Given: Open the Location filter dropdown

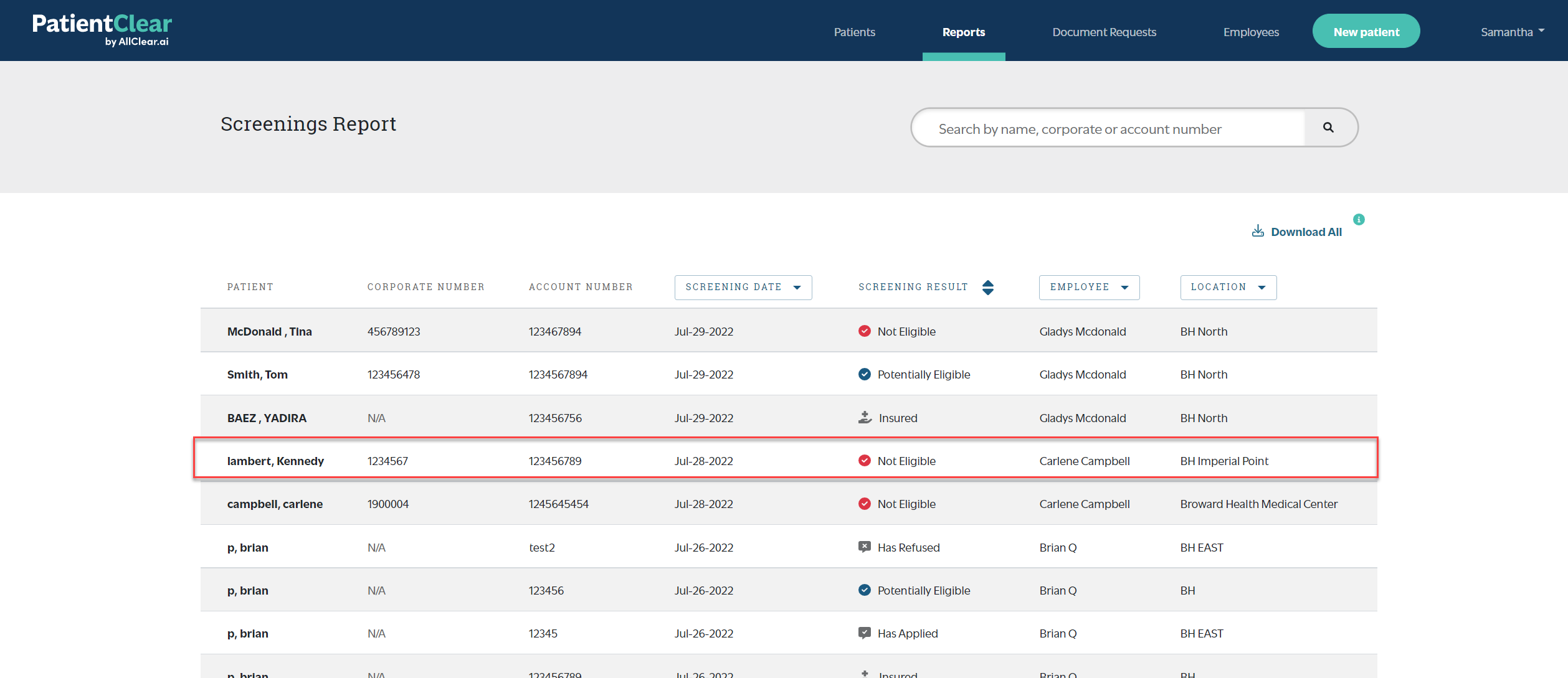Looking at the screenshot, I should [x=1227, y=288].
